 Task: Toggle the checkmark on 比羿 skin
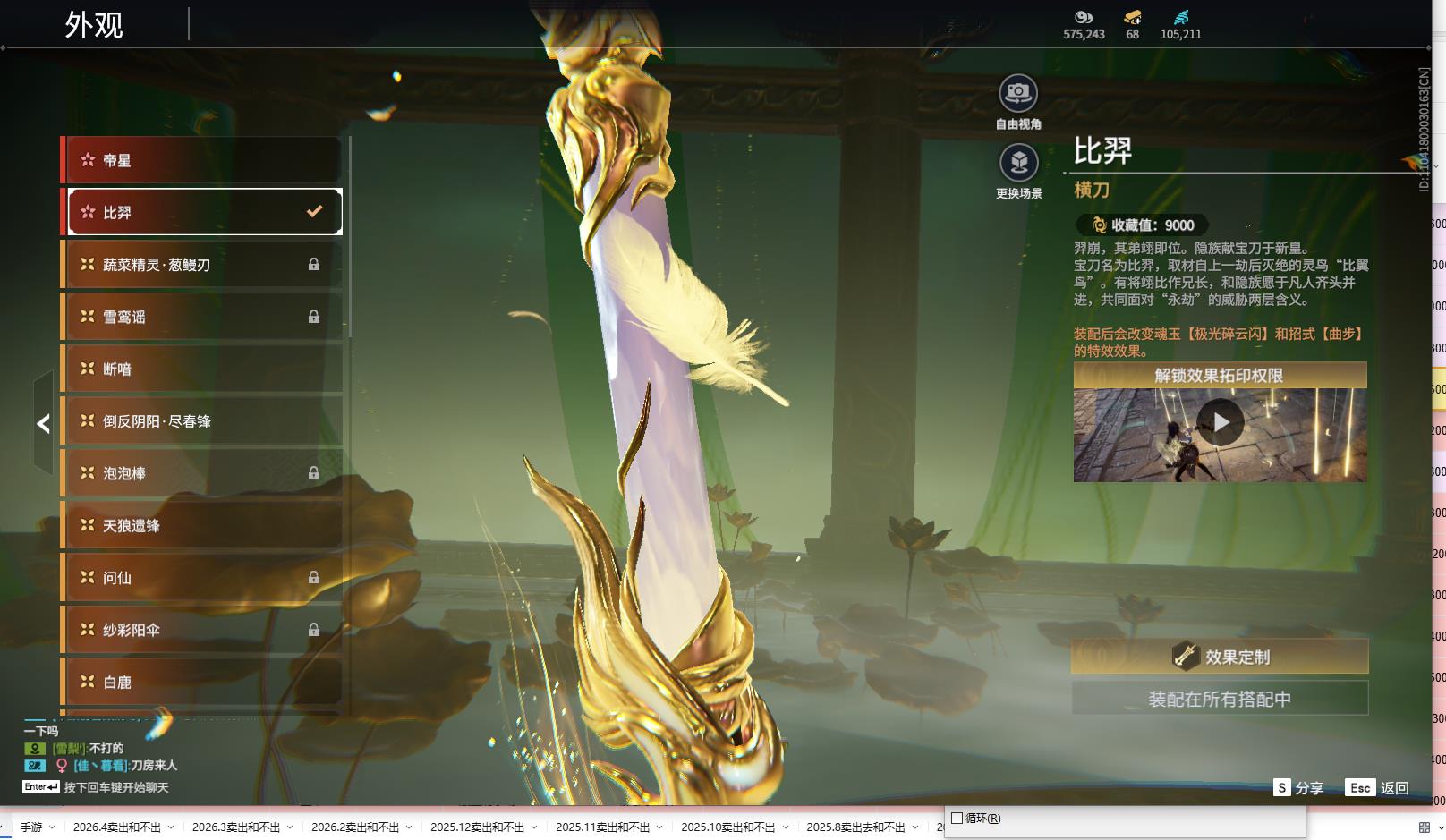point(314,212)
